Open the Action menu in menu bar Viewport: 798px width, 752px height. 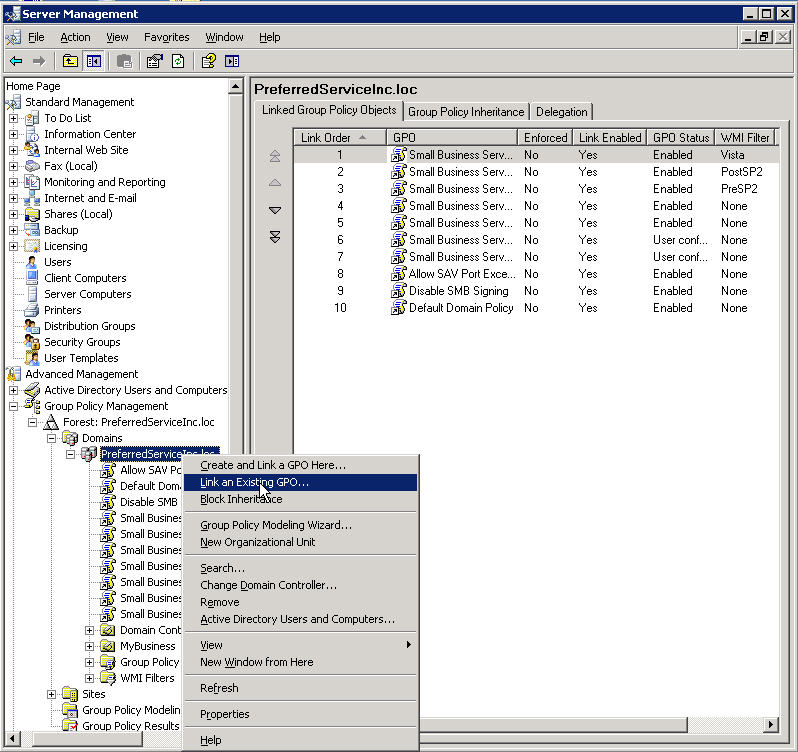pos(75,37)
